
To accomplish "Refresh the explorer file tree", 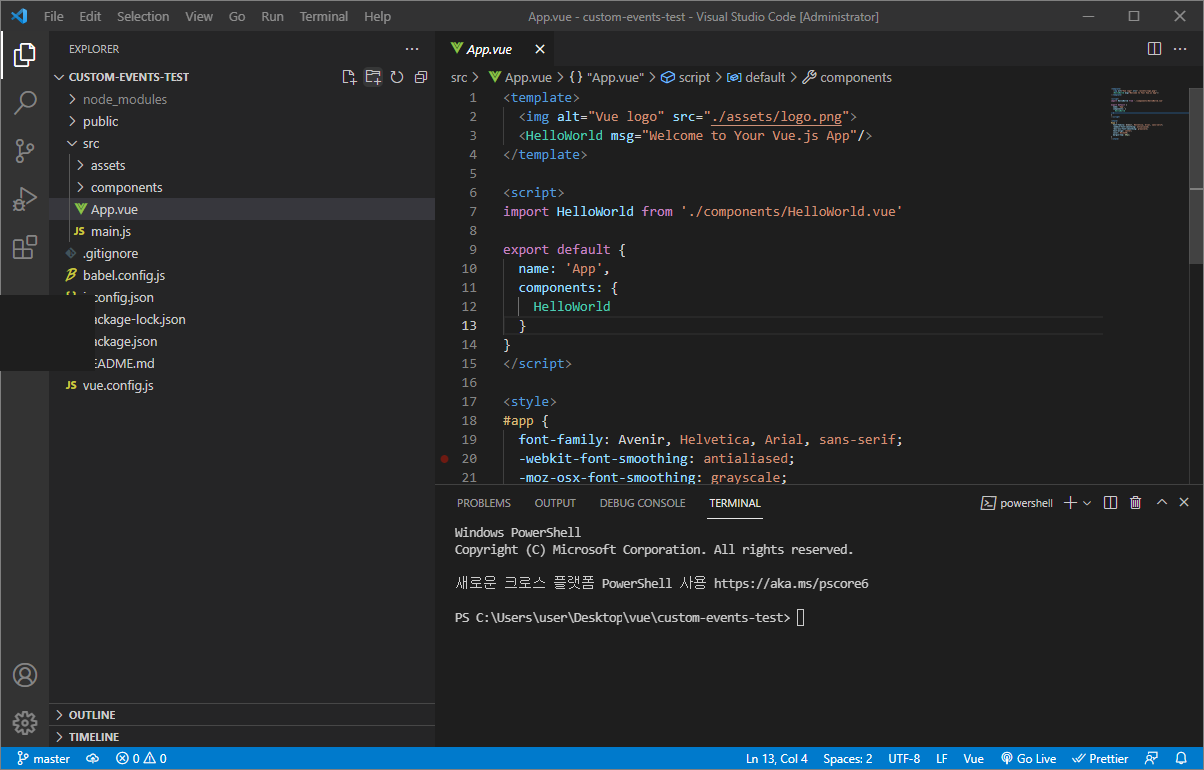I will tap(397, 77).
